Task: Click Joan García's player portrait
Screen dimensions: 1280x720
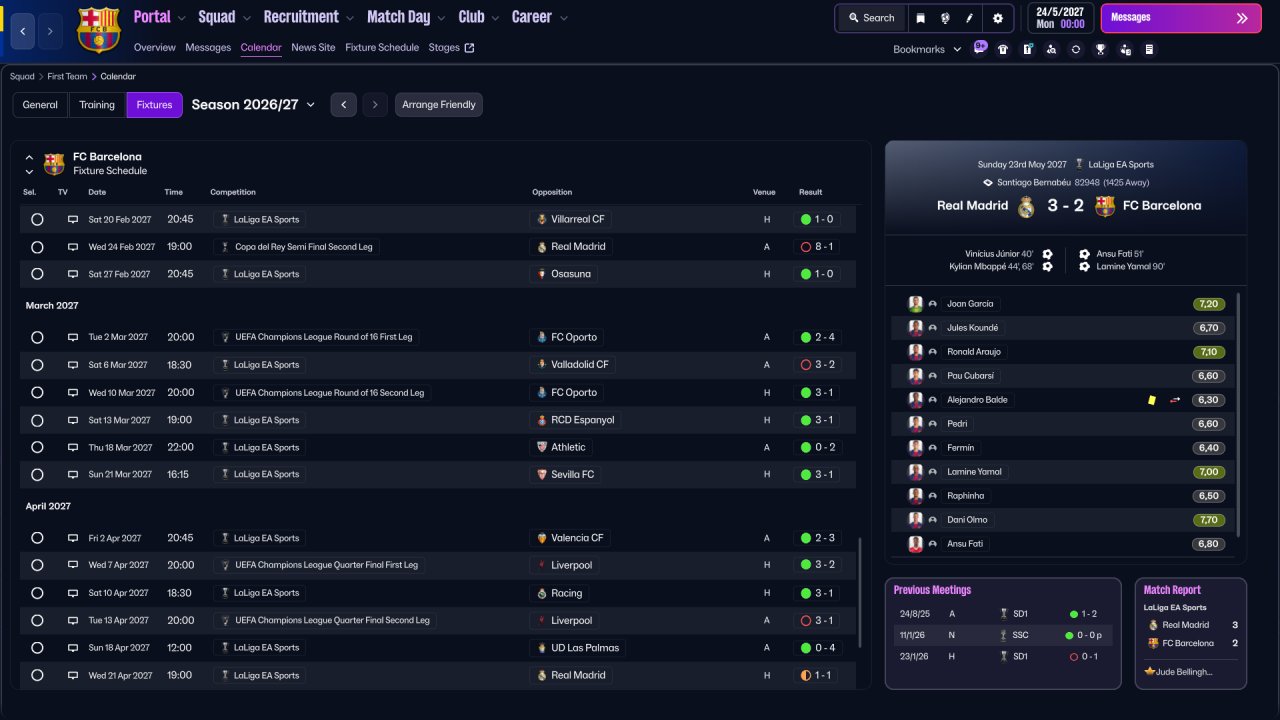Action: tap(915, 304)
